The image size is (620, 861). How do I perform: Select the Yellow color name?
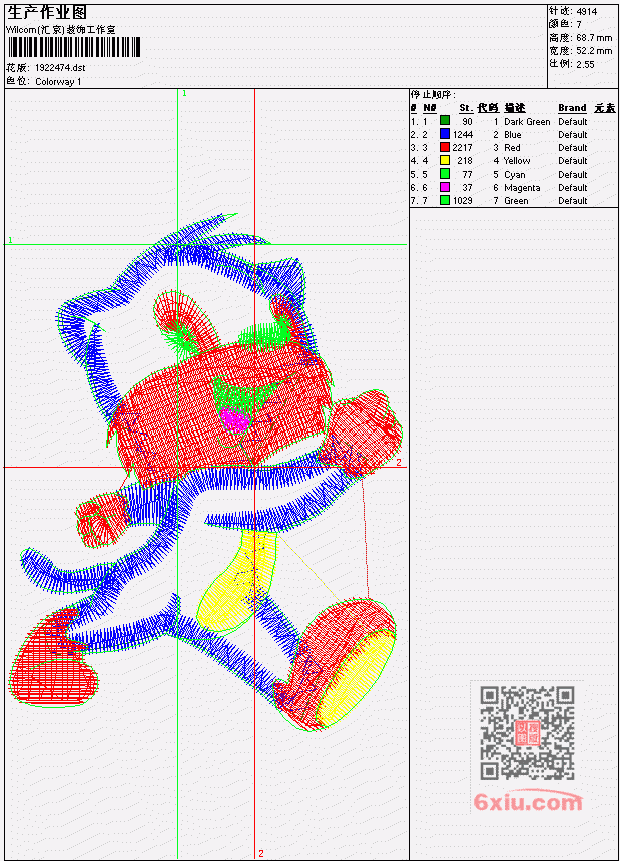(x=517, y=161)
